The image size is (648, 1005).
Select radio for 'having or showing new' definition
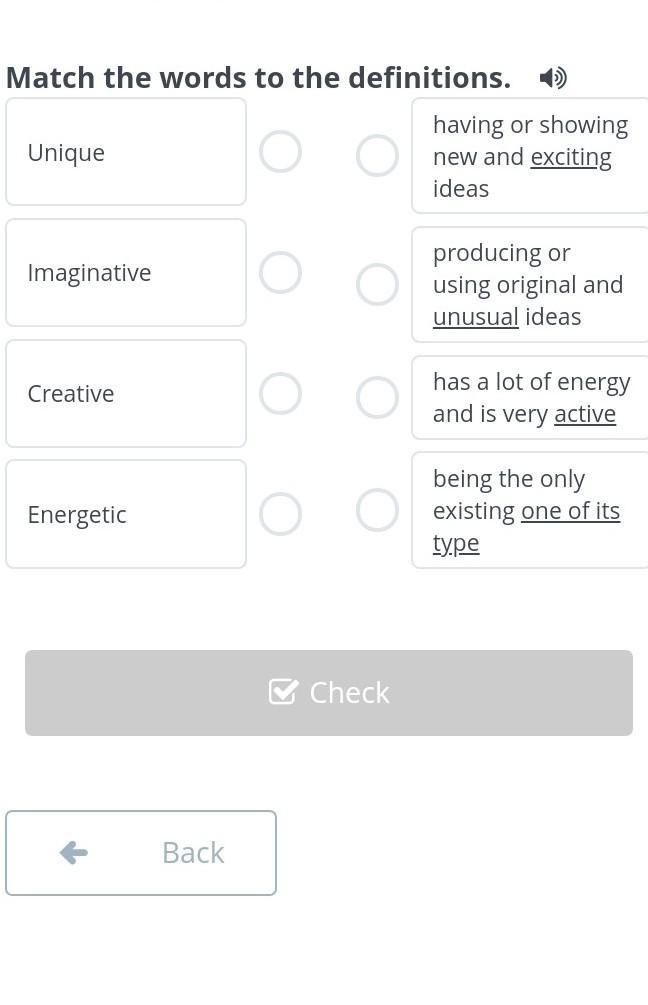click(377, 156)
